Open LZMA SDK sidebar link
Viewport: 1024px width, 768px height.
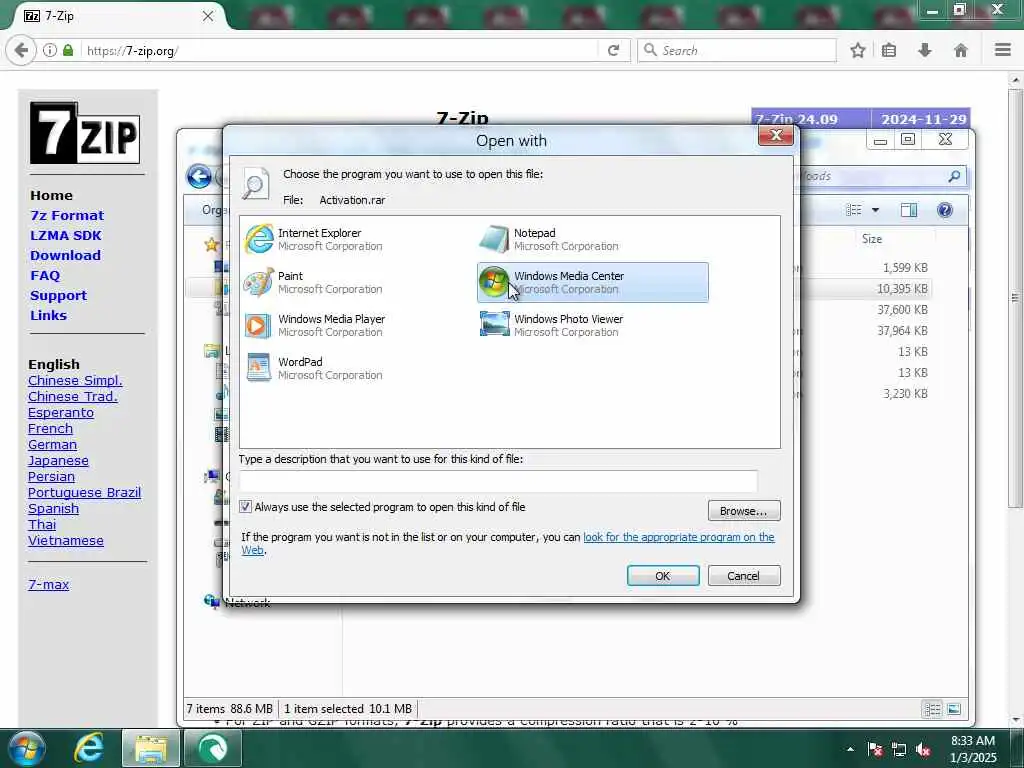tap(66, 235)
